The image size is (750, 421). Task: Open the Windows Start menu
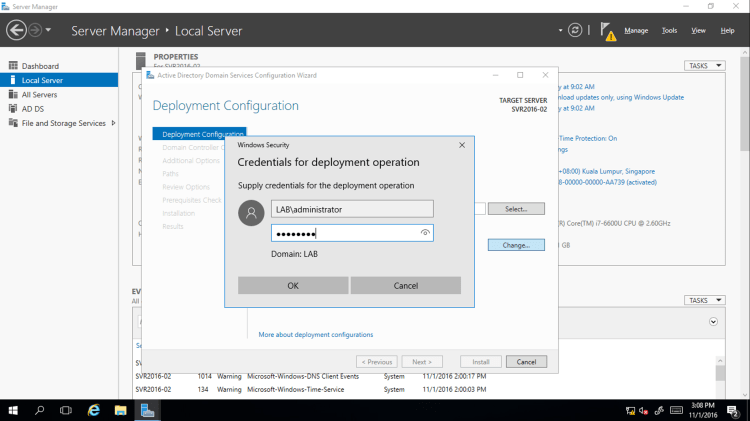coord(13,410)
